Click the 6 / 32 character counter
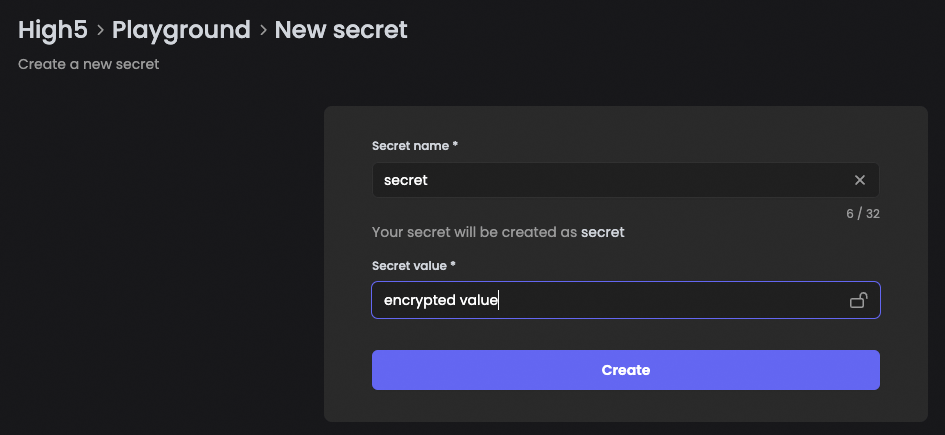This screenshot has height=435, width=945. point(860,213)
